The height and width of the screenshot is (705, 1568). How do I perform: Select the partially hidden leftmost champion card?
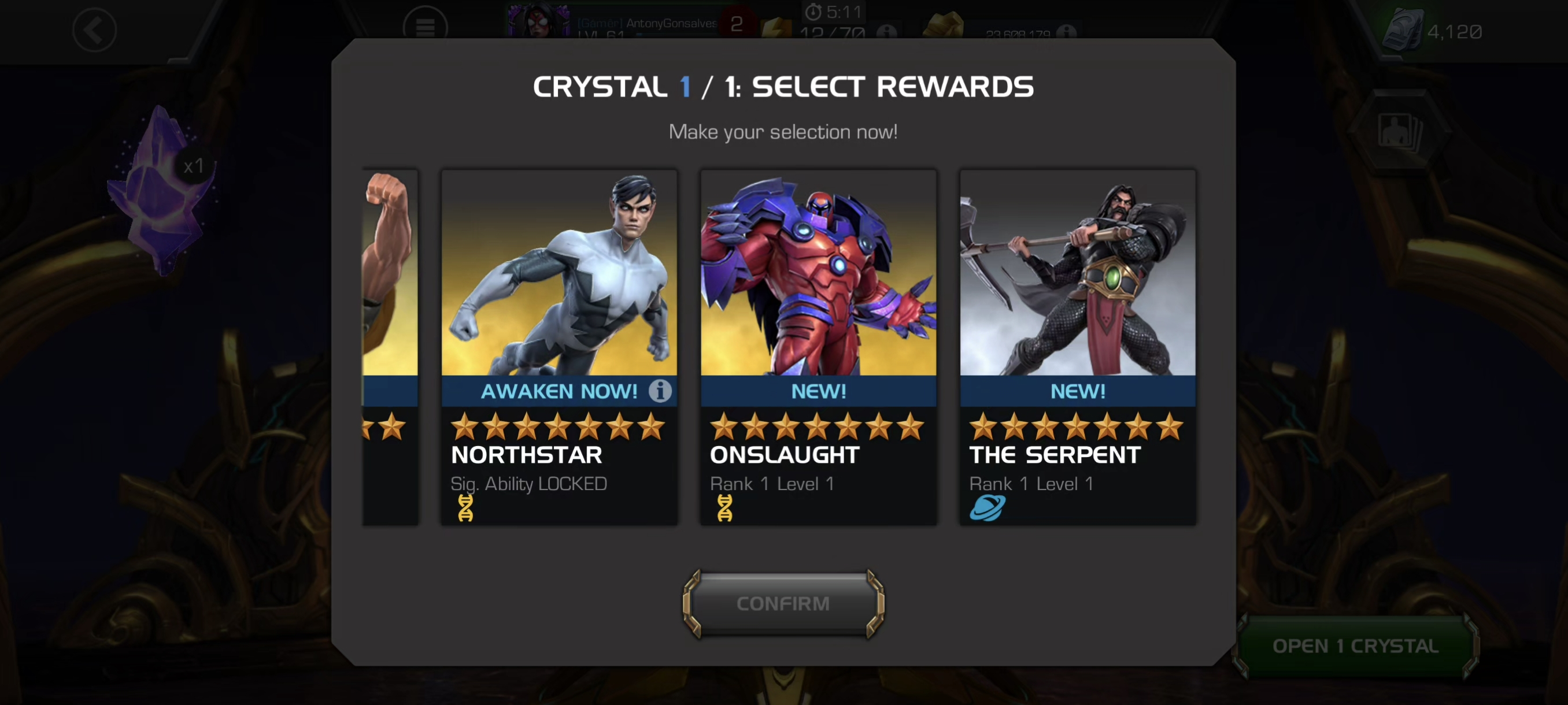coord(390,347)
